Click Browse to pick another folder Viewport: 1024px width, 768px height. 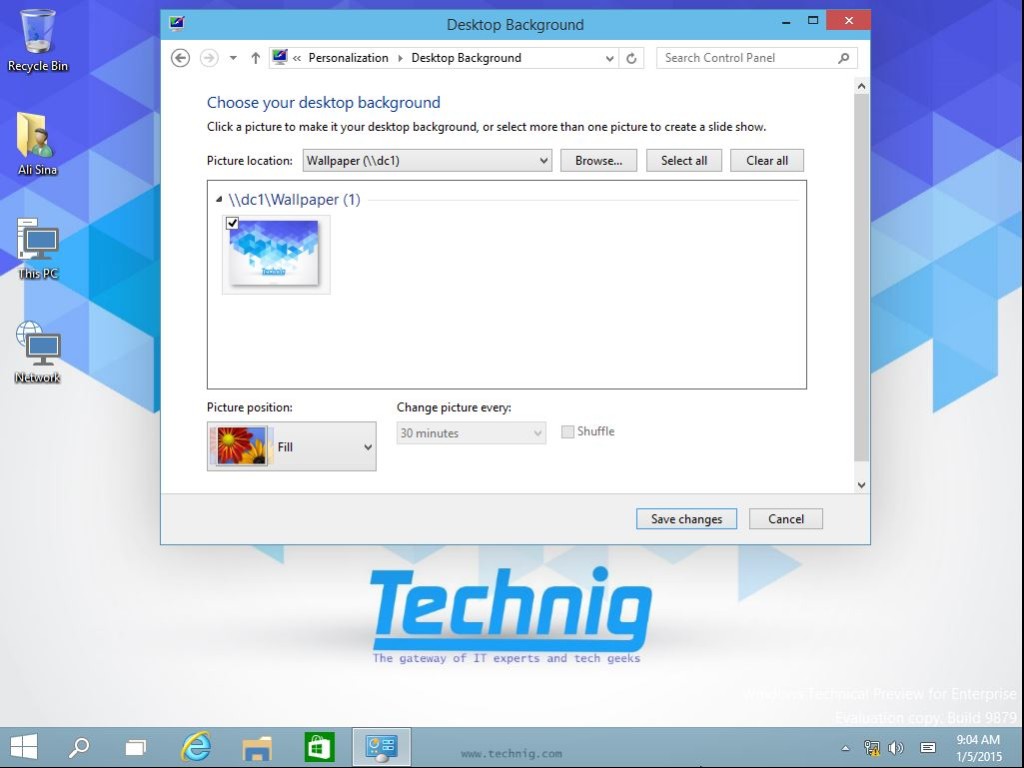tap(598, 160)
